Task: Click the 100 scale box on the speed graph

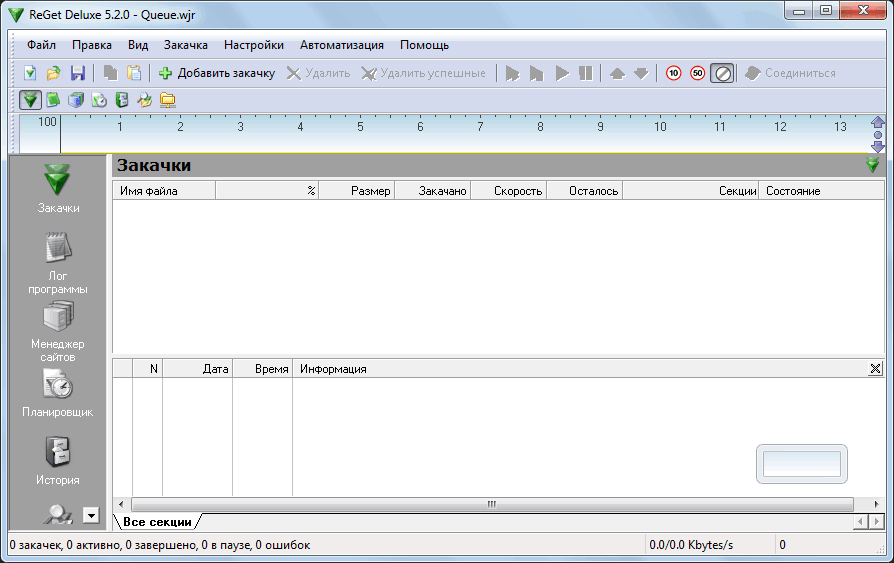Action: pyautogui.click(x=40, y=133)
